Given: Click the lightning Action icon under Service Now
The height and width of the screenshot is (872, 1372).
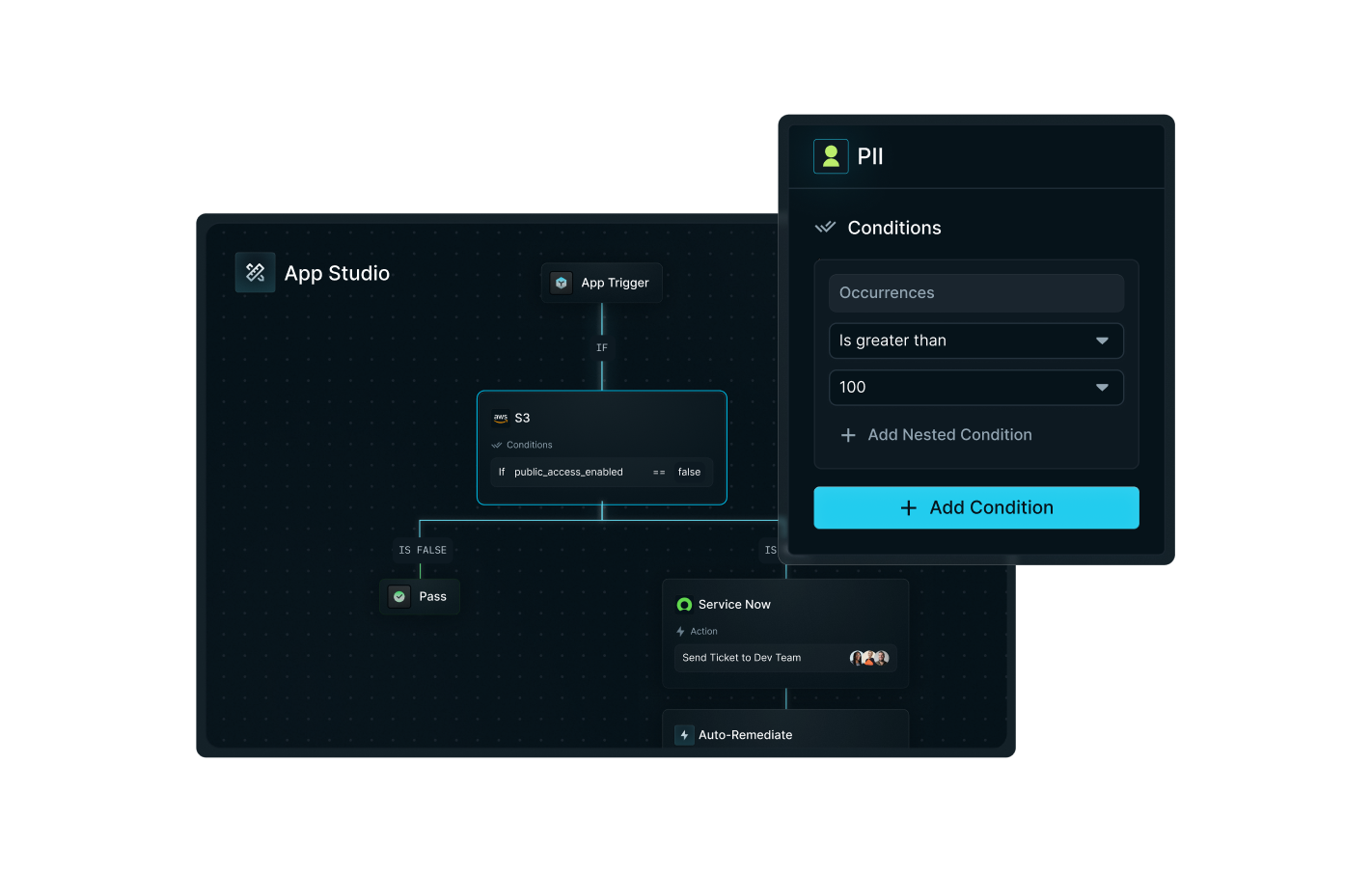Looking at the screenshot, I should point(683,631).
